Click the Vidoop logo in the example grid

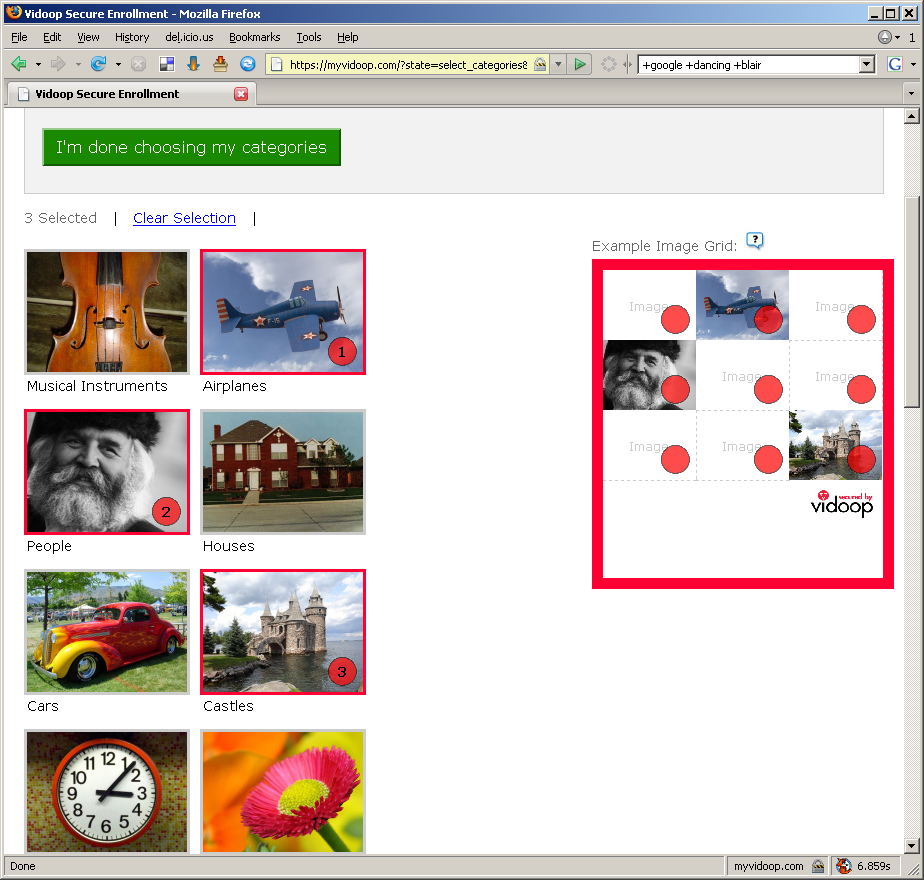[842, 504]
